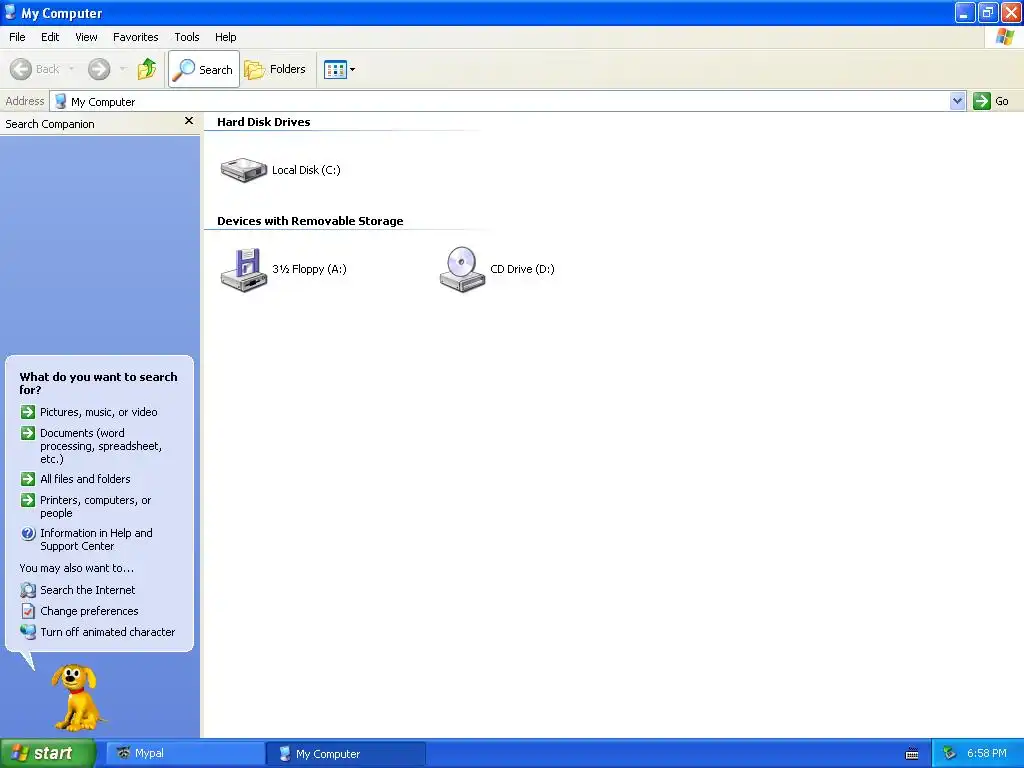Search for Pictures, music, or video
Image resolution: width=1024 pixels, height=768 pixels.
click(99, 412)
